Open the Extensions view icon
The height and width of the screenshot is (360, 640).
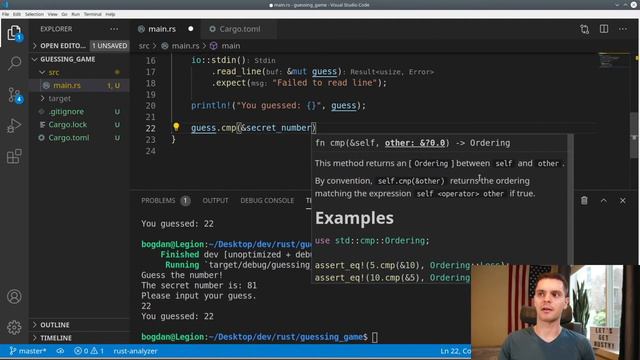pos(14,156)
